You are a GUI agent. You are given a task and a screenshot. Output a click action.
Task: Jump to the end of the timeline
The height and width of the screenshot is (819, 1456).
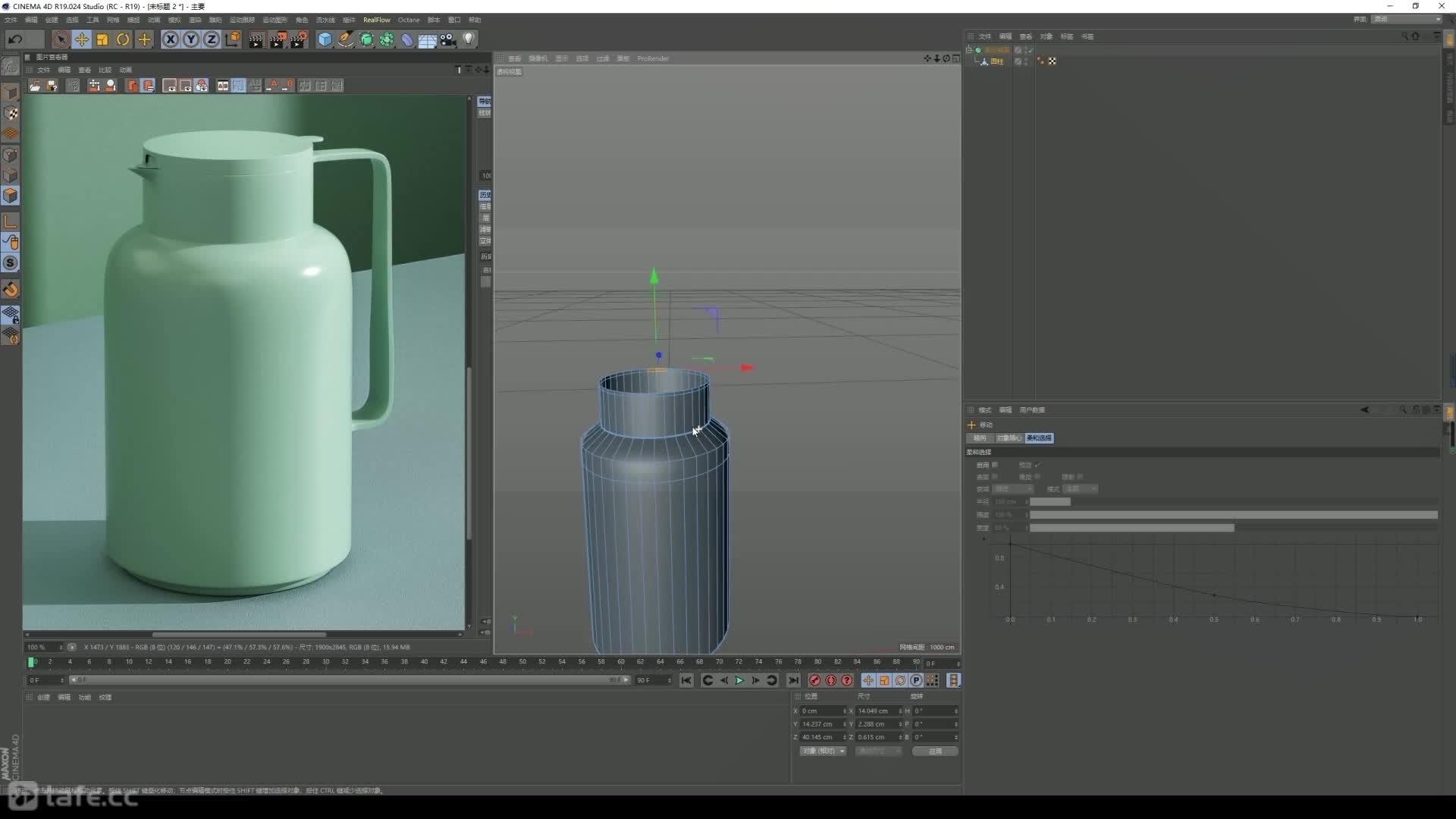click(793, 681)
